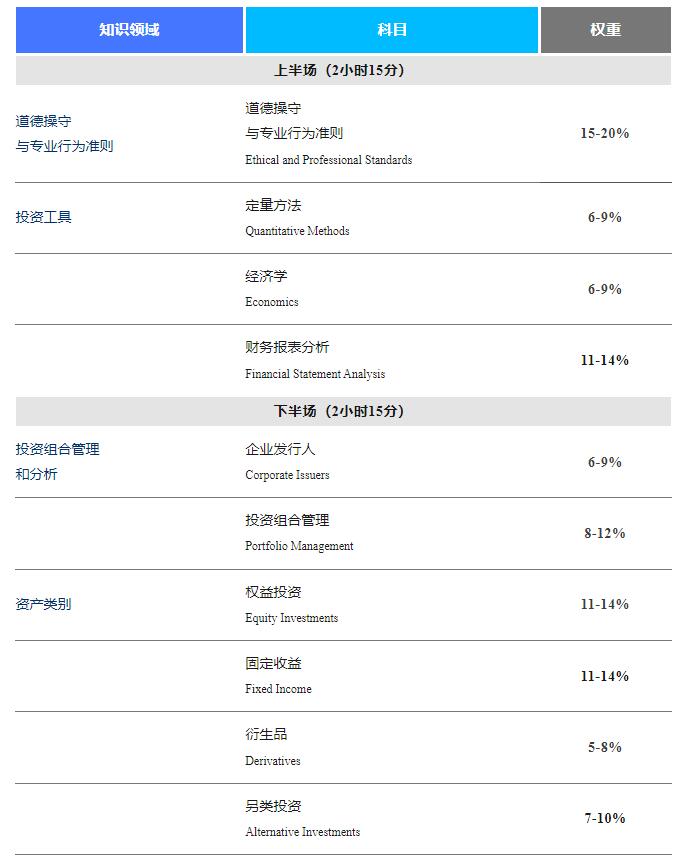This screenshot has width=690, height=861.
Task: Open the 资产类别 knowledge area
Action: [44, 604]
